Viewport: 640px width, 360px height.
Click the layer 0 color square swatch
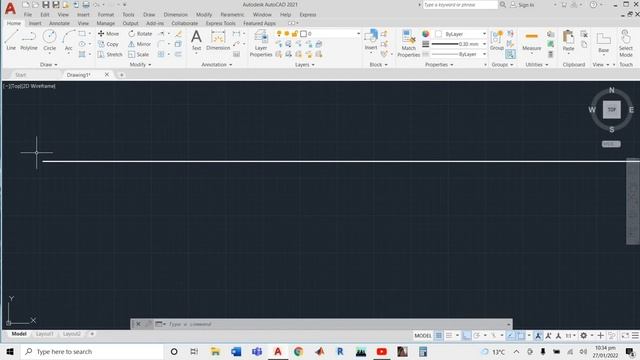[303, 33]
